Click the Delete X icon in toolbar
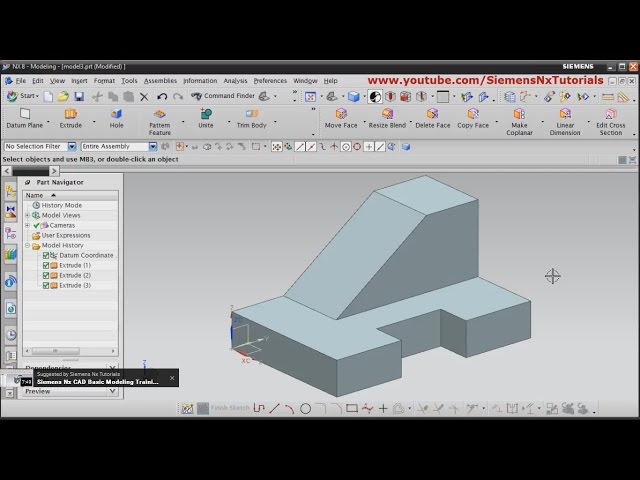 pos(144,97)
